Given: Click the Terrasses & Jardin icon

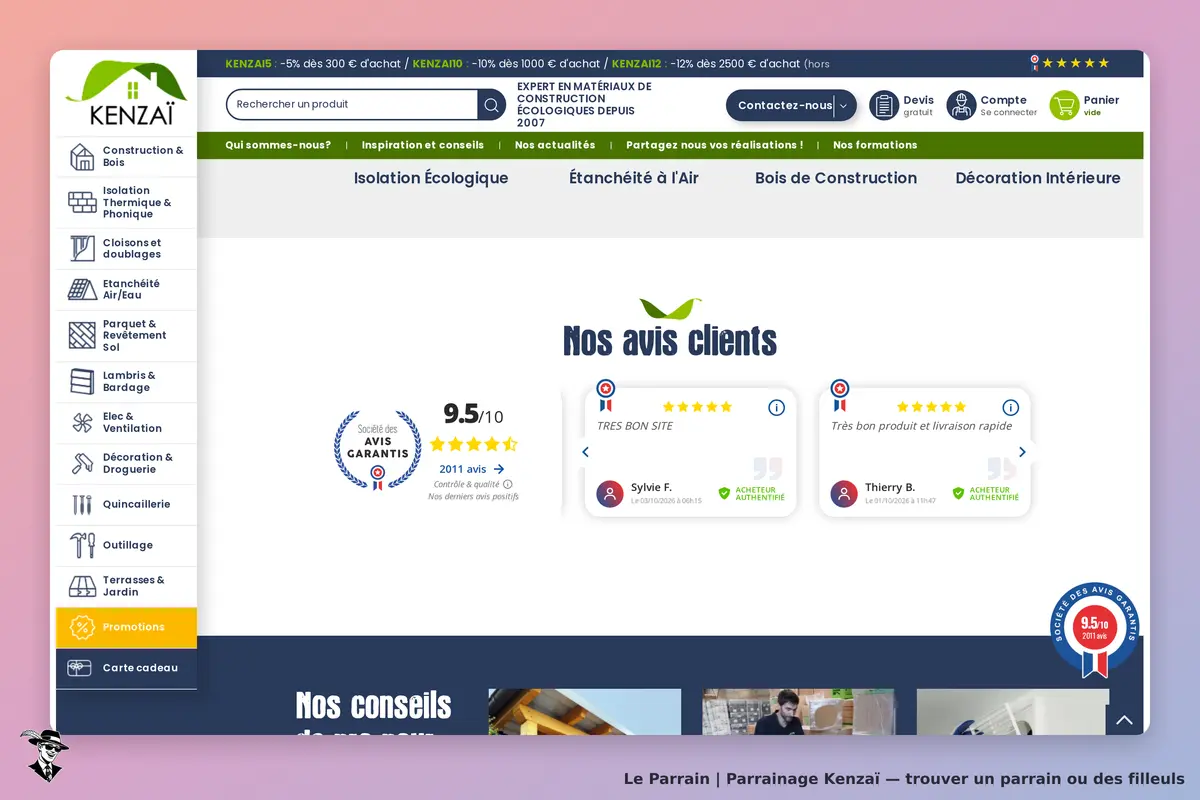Looking at the screenshot, I should [82, 586].
